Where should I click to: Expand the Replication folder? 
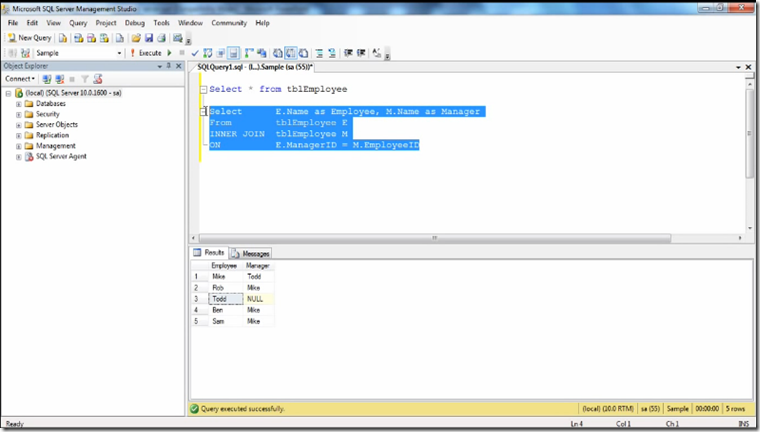[x=18, y=135]
